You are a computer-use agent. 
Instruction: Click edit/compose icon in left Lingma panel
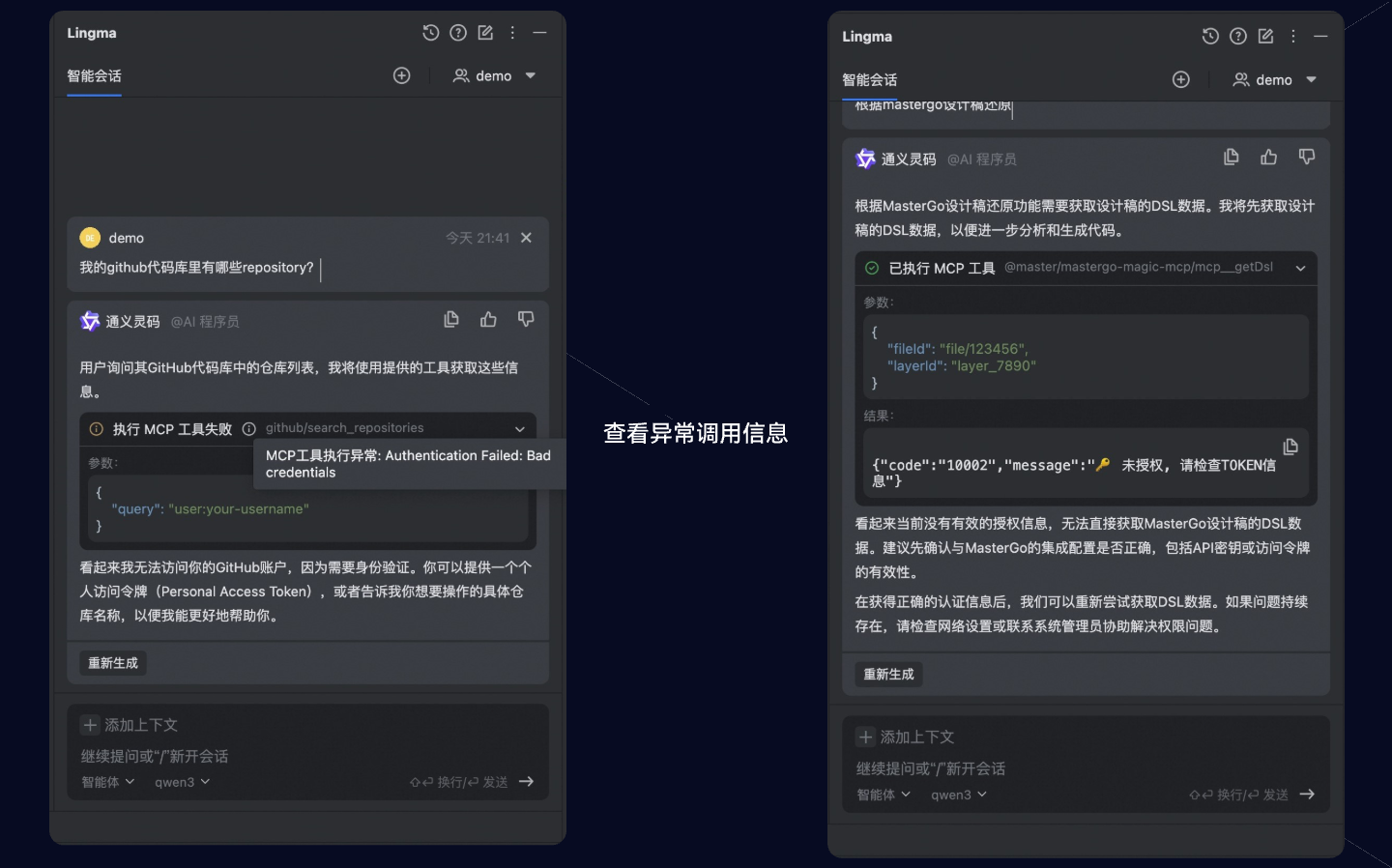click(x=485, y=33)
